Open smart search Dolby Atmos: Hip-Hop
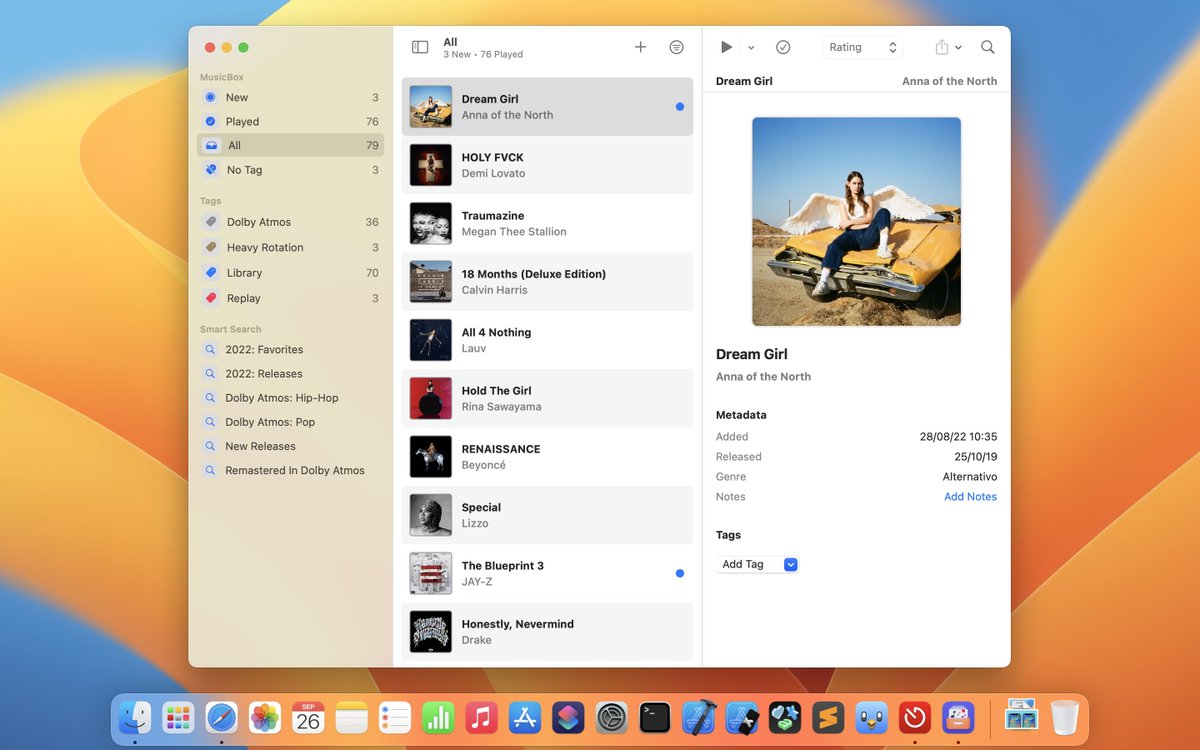Image resolution: width=1200 pixels, height=750 pixels. click(x=290, y=398)
